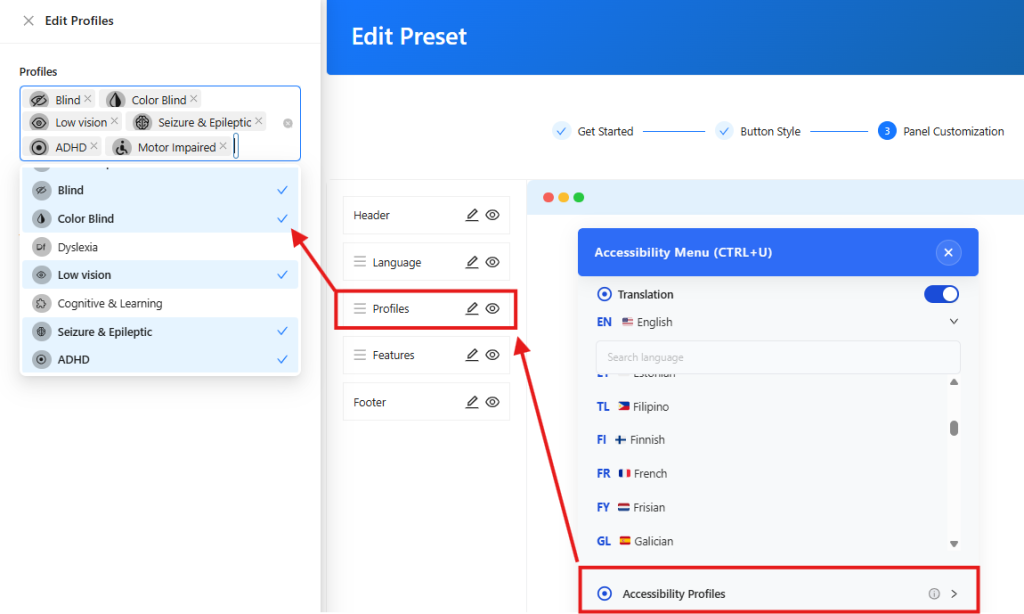Hide the Footer section with its eye icon
The width and height of the screenshot is (1024, 614).
[x=492, y=401]
